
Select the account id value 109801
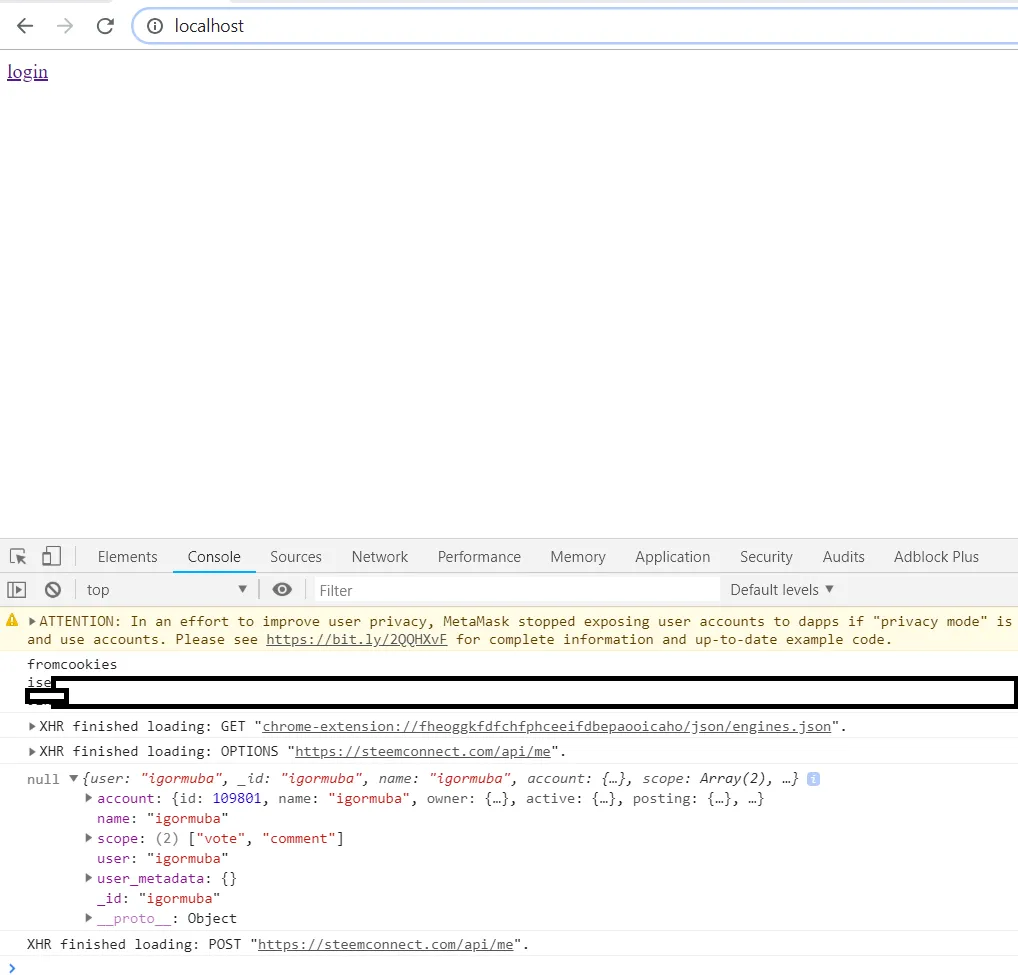pyautogui.click(x=236, y=798)
